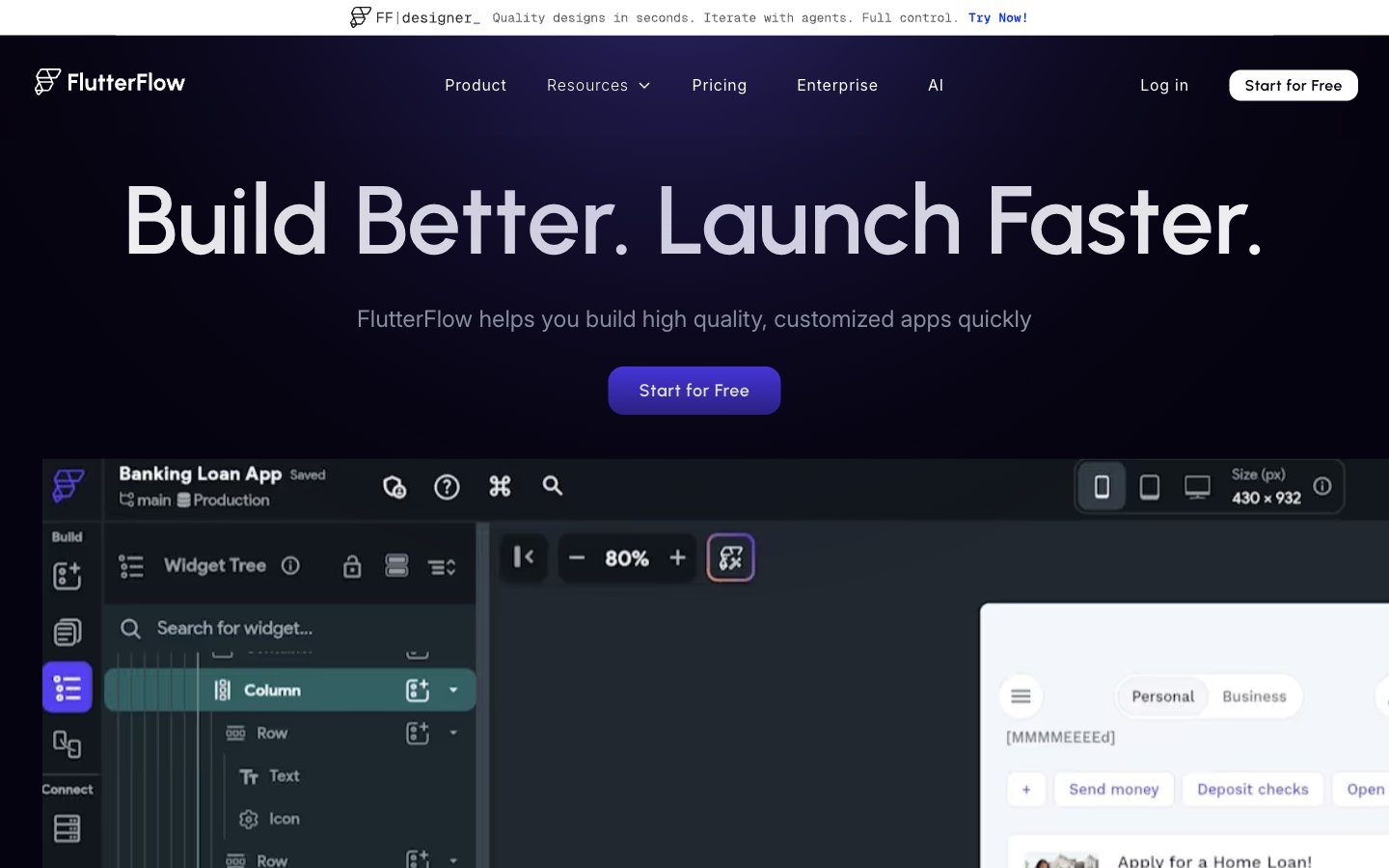Click the Widget Tree list icon
The image size is (1389, 868).
pos(131,566)
